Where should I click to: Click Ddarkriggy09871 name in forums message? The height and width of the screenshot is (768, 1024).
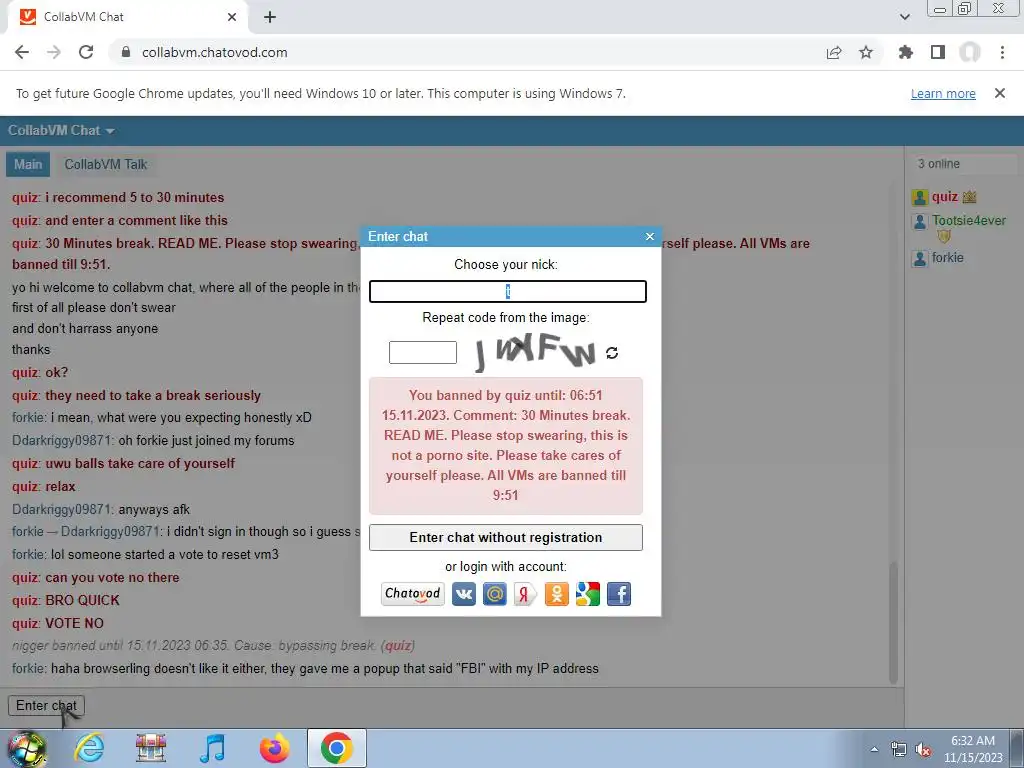pos(62,441)
